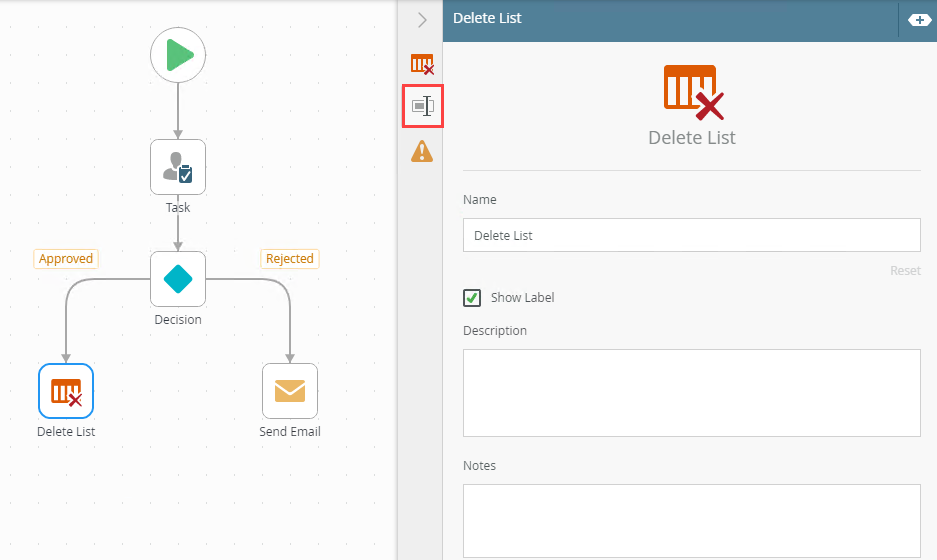Click the large Delete List header icon
The height and width of the screenshot is (560, 937).
point(692,92)
